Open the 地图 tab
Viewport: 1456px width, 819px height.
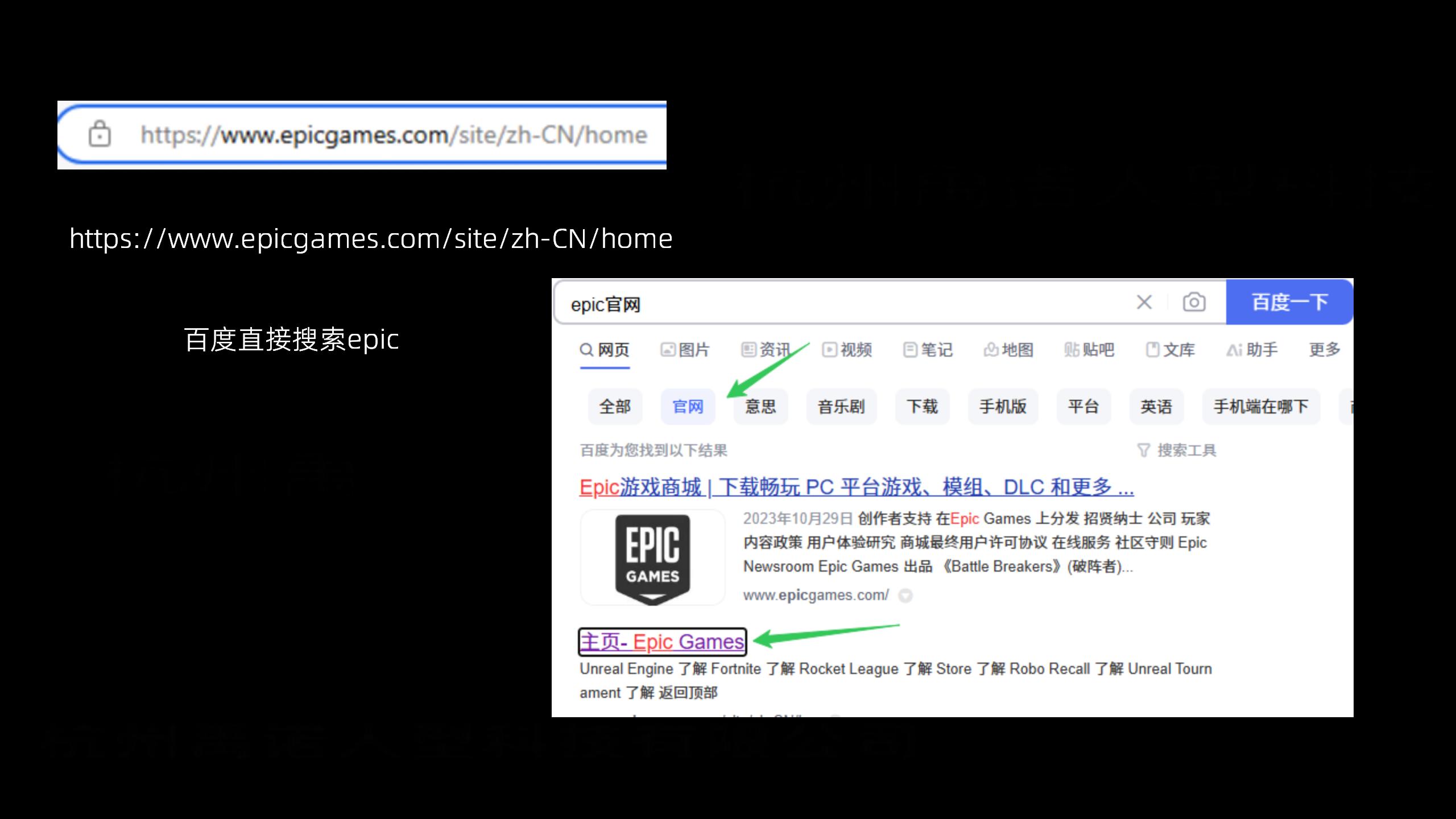coord(1008,350)
